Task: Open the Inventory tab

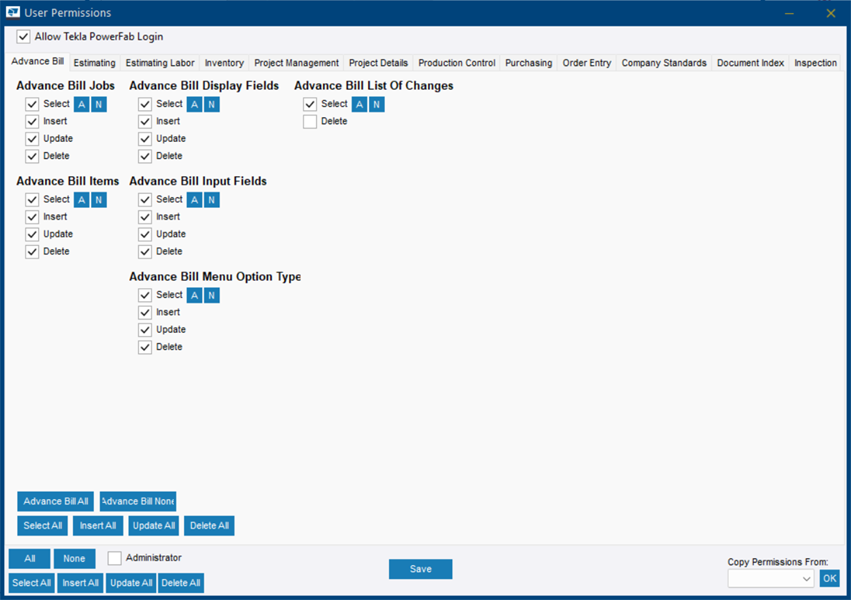Action: [224, 63]
